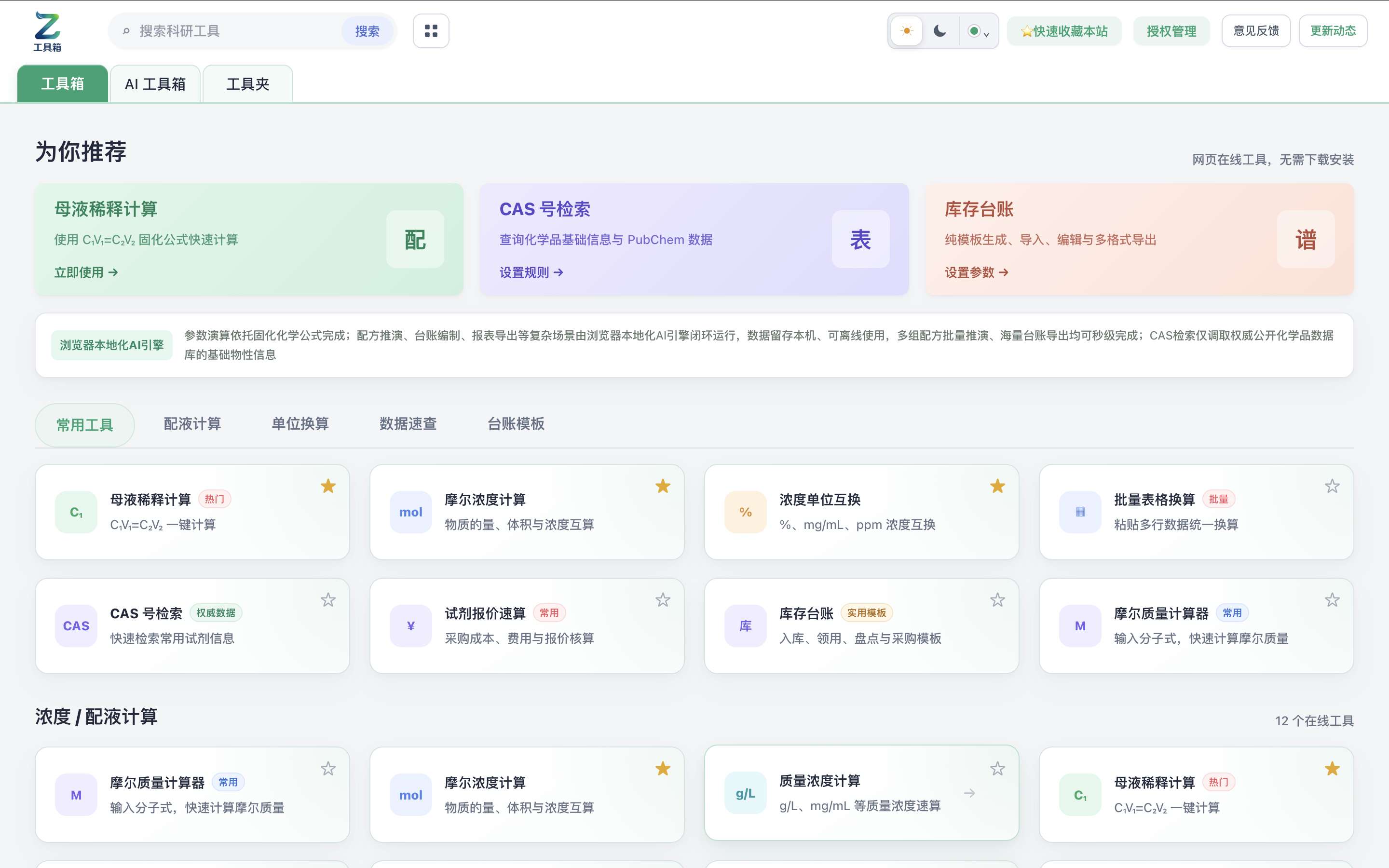Follow the 设置参数 link
This screenshot has width=1389, height=868.
(977, 272)
